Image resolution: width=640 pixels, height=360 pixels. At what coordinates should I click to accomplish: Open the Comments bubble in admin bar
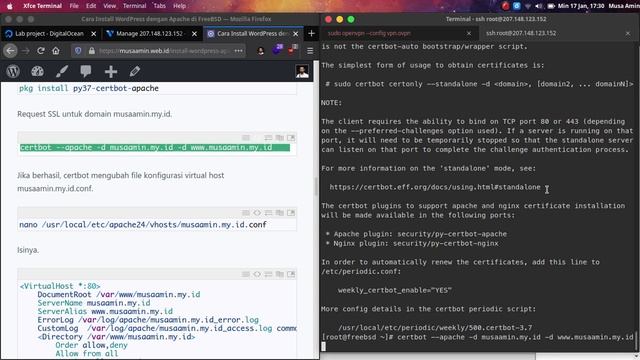pyautogui.click(x=86, y=71)
